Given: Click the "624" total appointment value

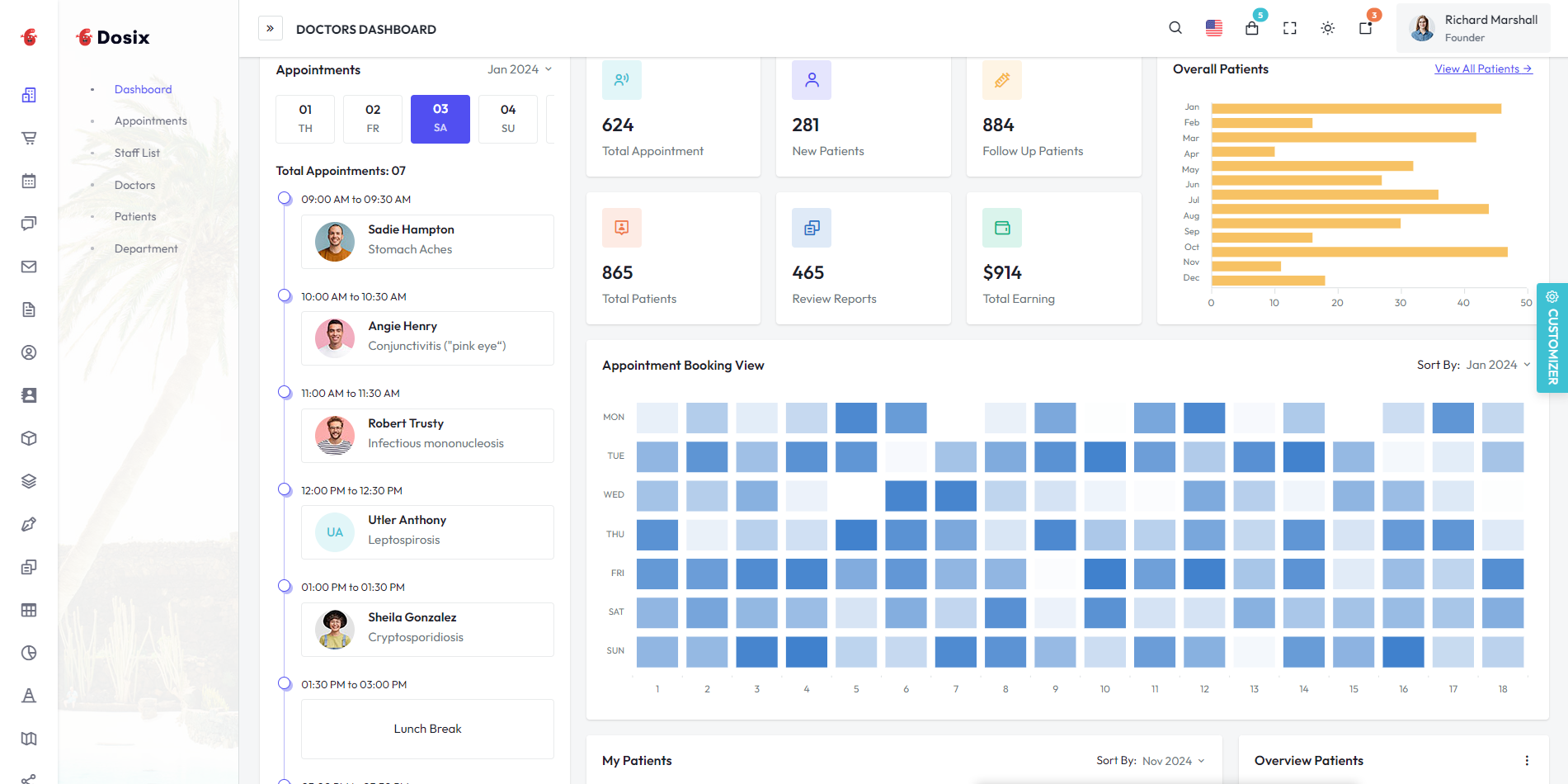Looking at the screenshot, I should [x=618, y=125].
